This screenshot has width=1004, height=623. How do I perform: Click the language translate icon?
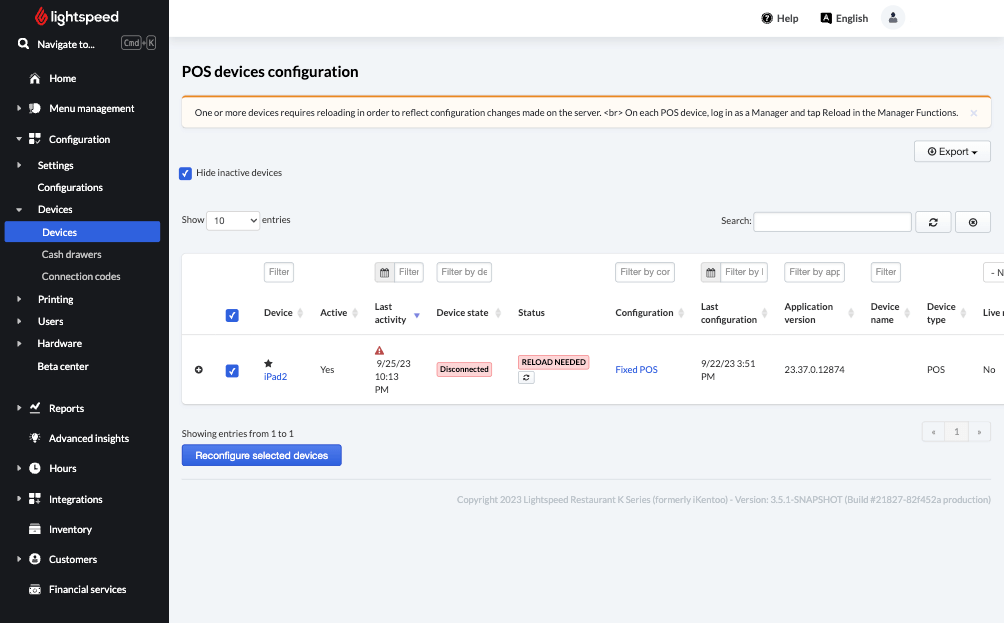826,18
